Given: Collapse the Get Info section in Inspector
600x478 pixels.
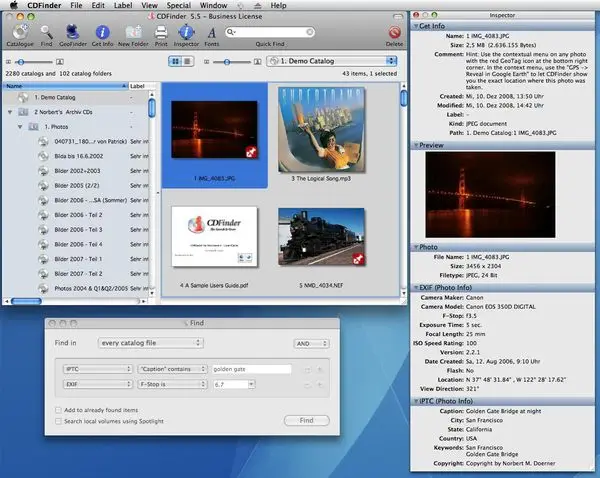Looking at the screenshot, I should point(416,26).
